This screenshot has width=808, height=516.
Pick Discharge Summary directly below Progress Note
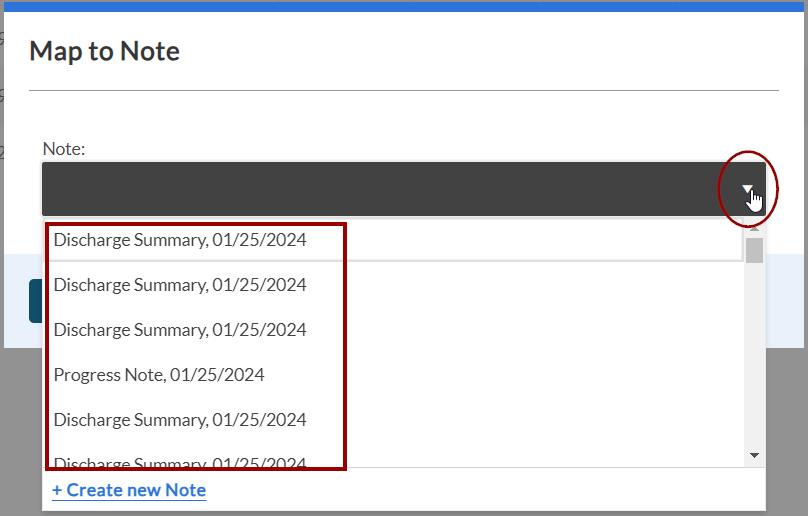[180, 420]
